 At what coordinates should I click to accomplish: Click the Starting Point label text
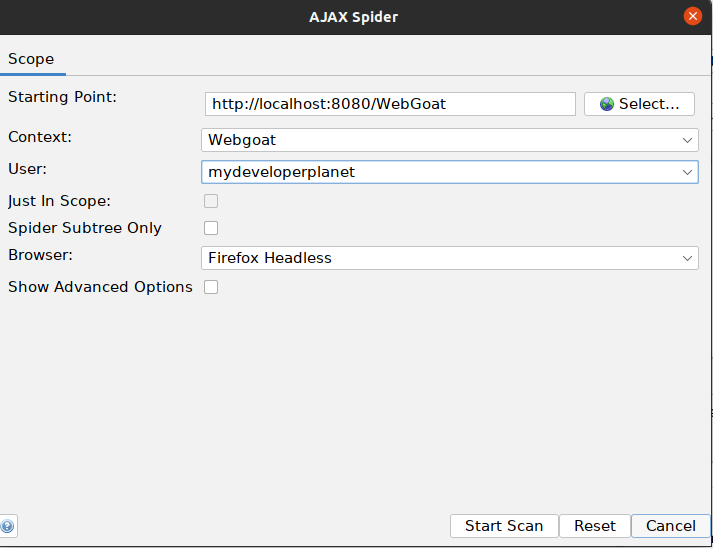coord(62,97)
